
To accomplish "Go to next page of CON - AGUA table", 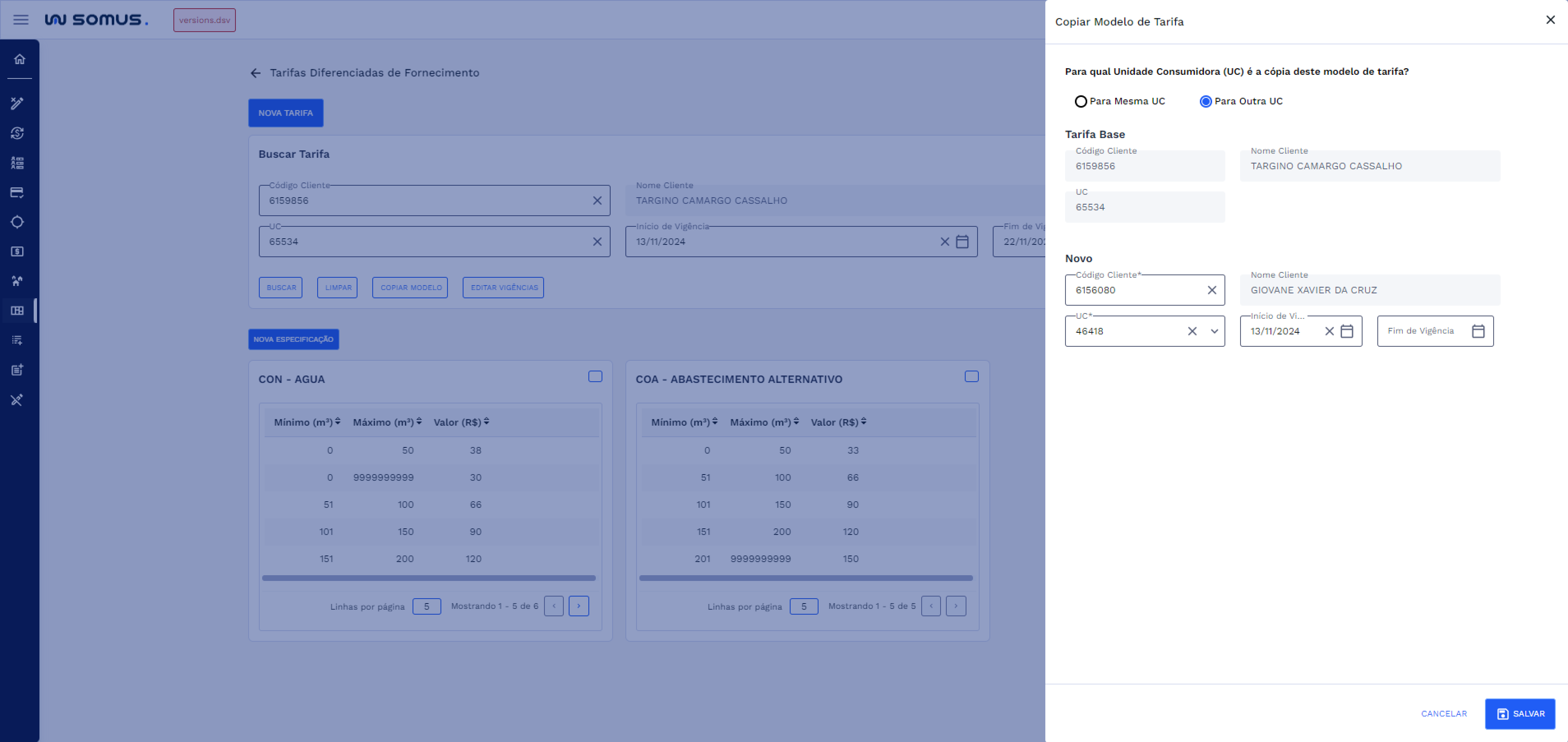I will tap(578, 606).
